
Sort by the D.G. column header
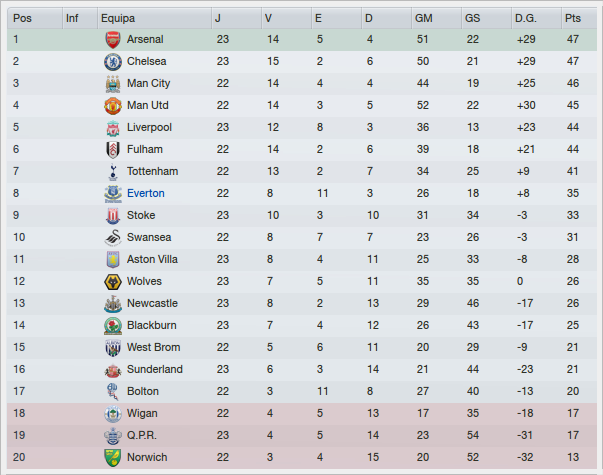(526, 18)
